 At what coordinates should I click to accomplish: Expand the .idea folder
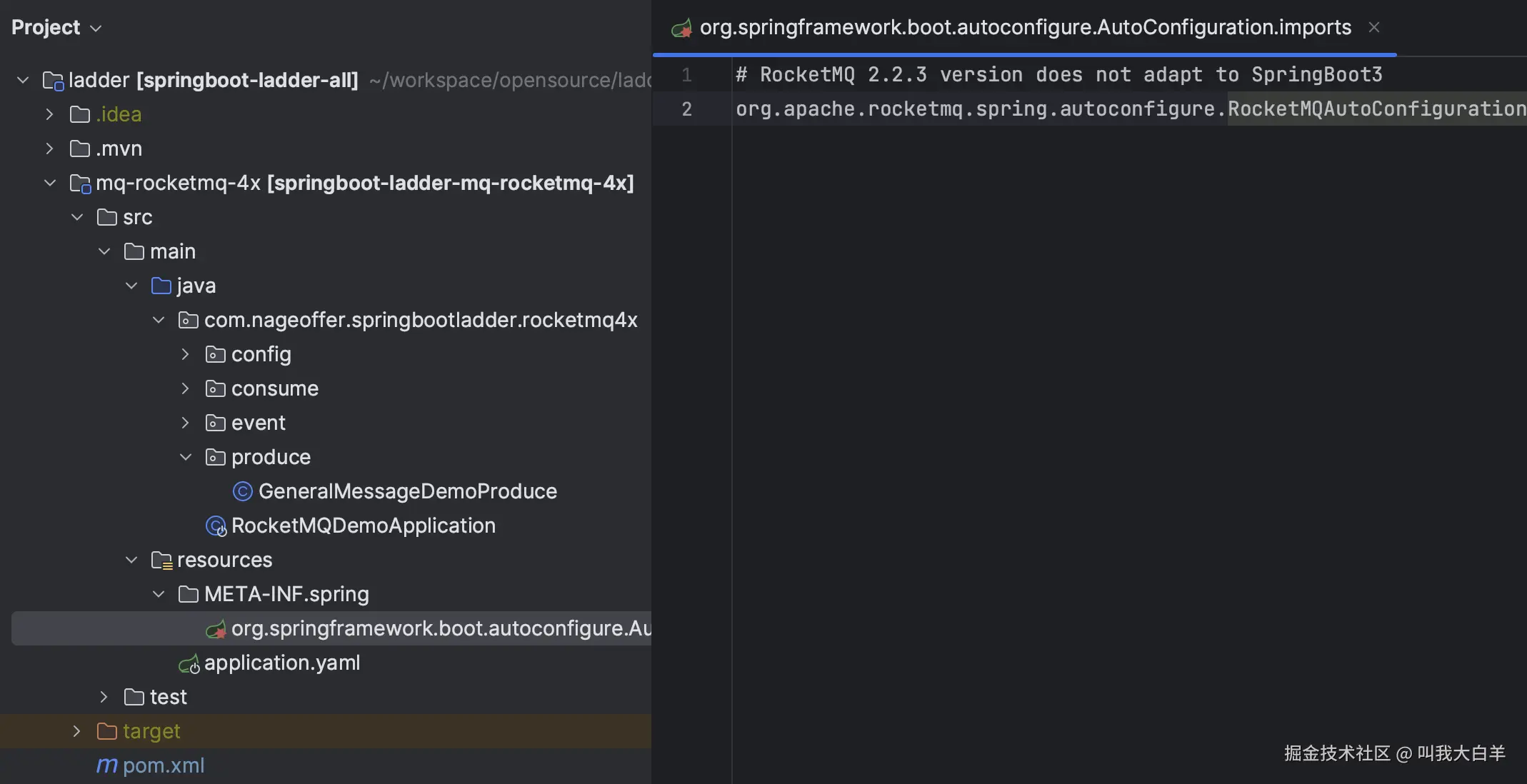[x=49, y=114]
